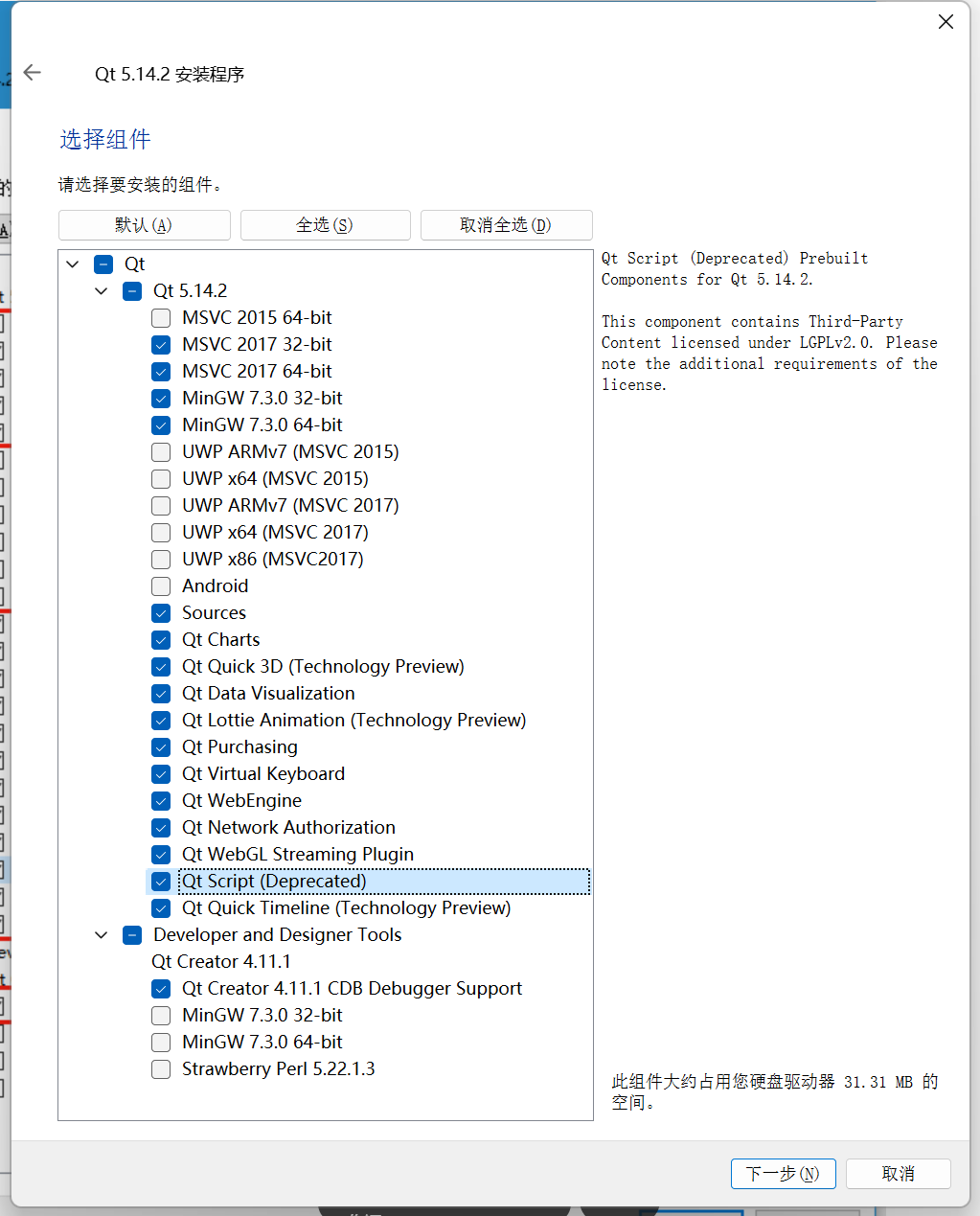This screenshot has height=1216, width=980.
Task: Select the Strawberry Perl 5.22.1.3 label
Action: point(279,1068)
